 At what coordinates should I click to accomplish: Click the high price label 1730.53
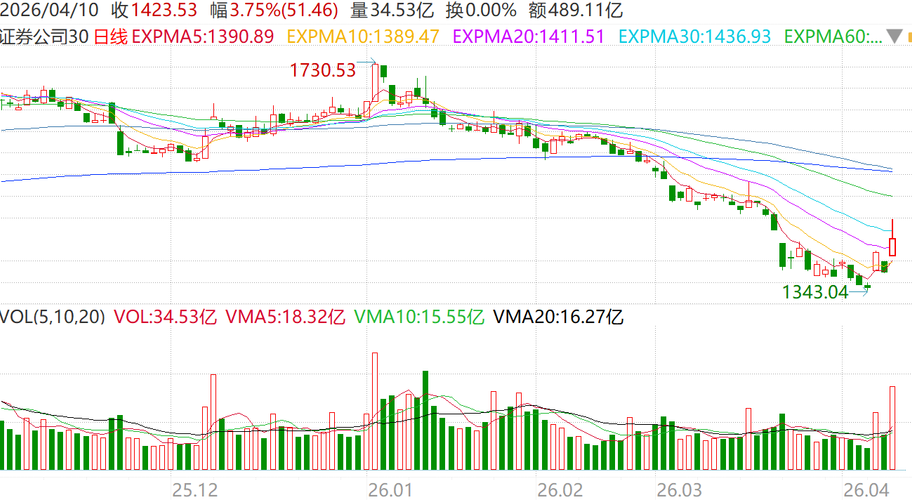pos(322,70)
